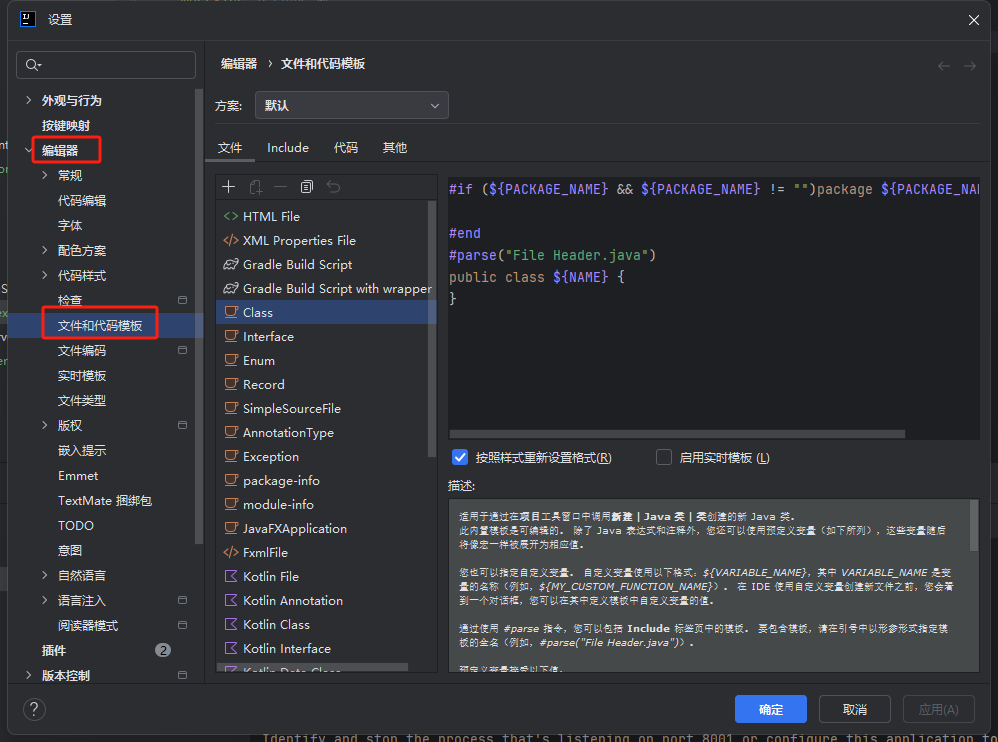This screenshot has width=998, height=742.
Task: Click the code editor horizontal scrollbar
Action: click(x=677, y=434)
